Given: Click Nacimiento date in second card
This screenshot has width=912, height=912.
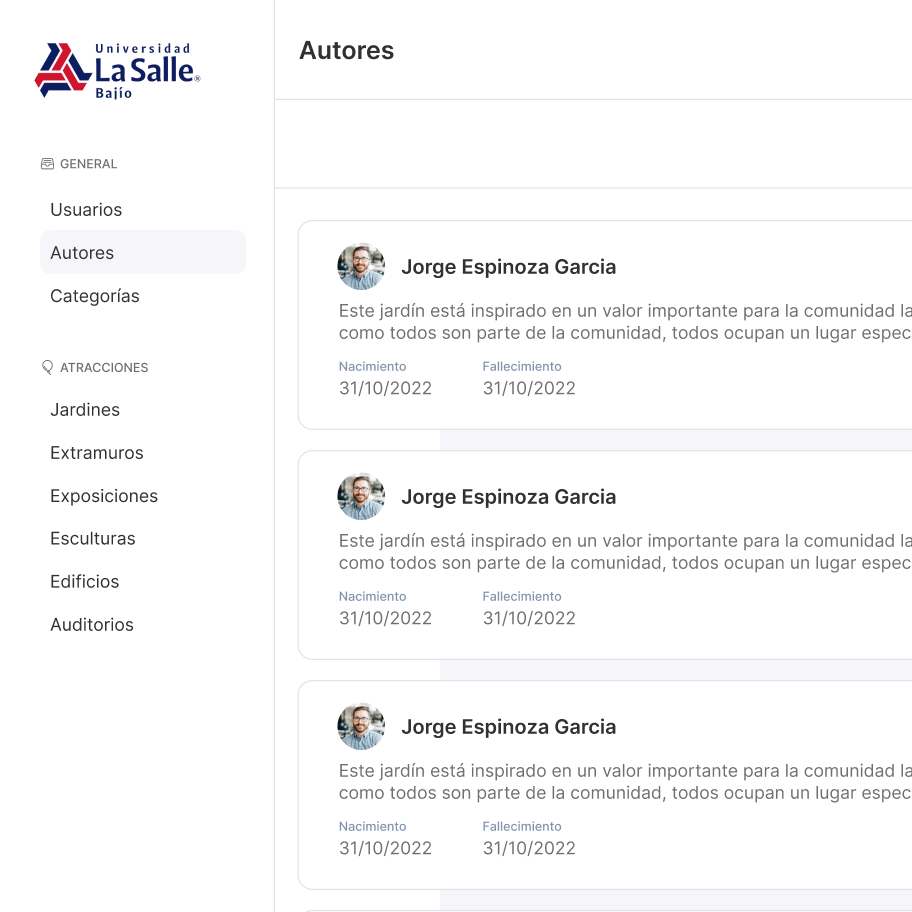Looking at the screenshot, I should pyautogui.click(x=386, y=618).
